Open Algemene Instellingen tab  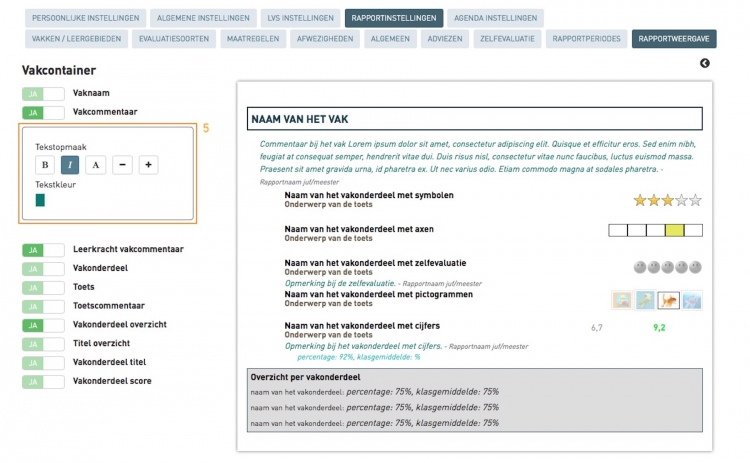pos(203,18)
